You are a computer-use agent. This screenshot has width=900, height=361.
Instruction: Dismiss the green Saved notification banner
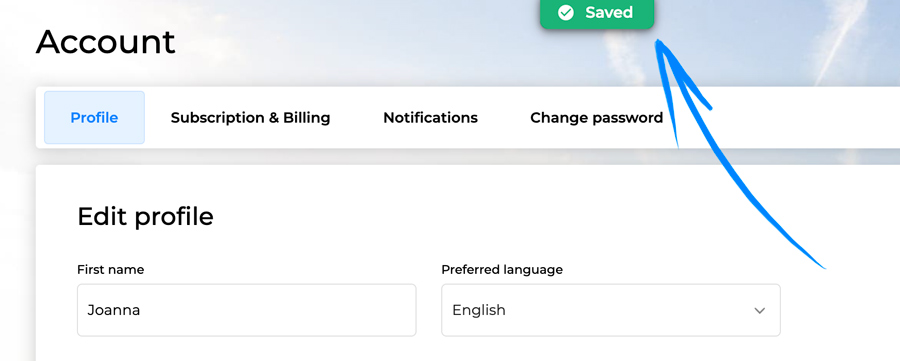[597, 13]
